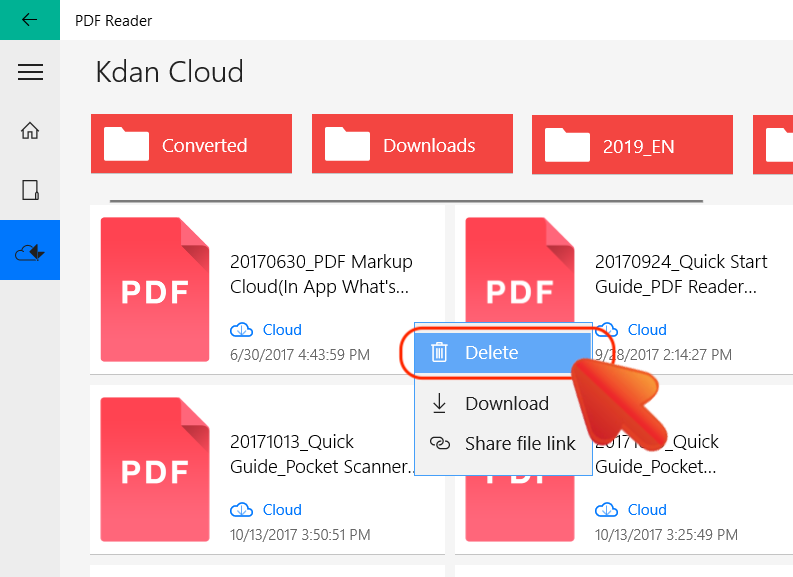Click cloud download icon dated 10/13/2017 3:25:49 PM
This screenshot has width=793, height=577.
click(606, 510)
